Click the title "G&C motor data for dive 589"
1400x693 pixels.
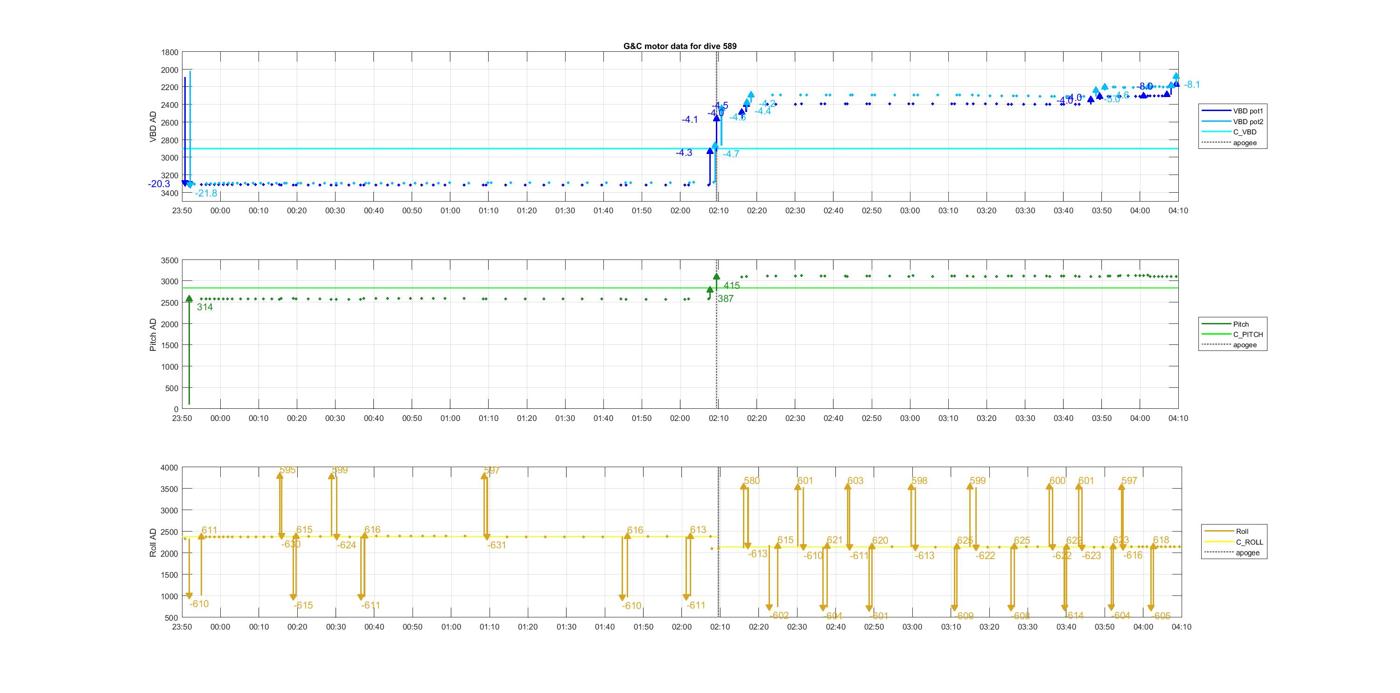[679, 46]
